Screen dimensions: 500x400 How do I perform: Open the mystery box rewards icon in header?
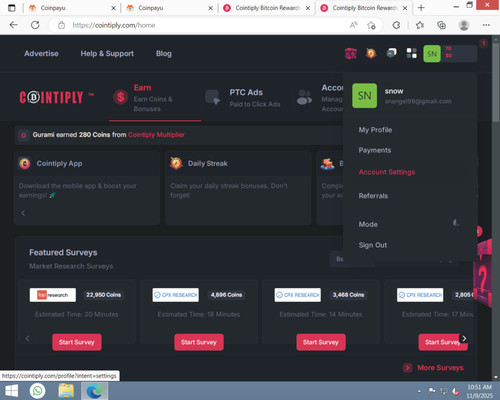350,53
